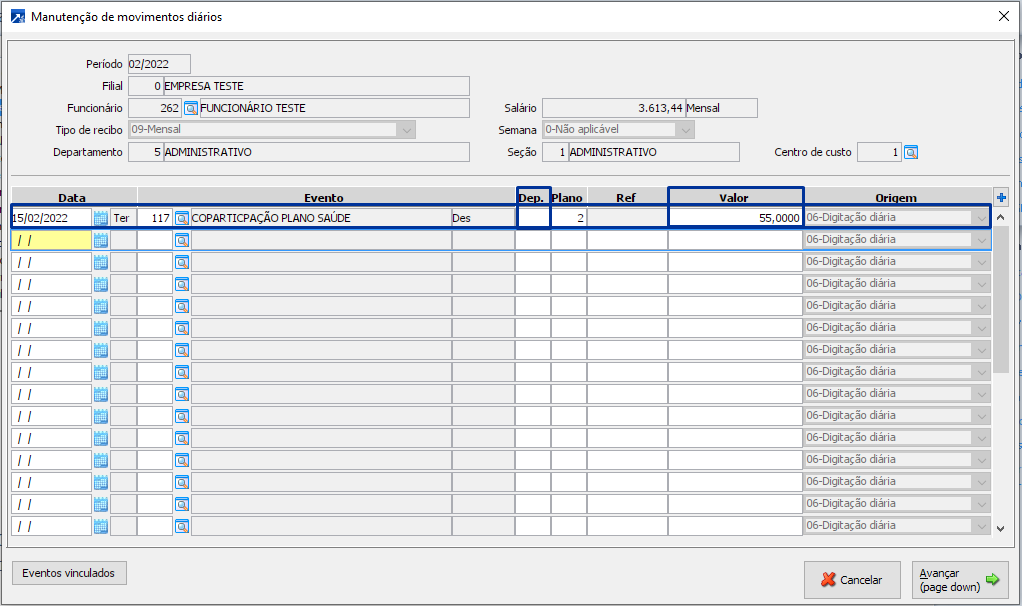Click the Eventos vinculados button
Image resolution: width=1022 pixels, height=606 pixels.
[x=69, y=574]
